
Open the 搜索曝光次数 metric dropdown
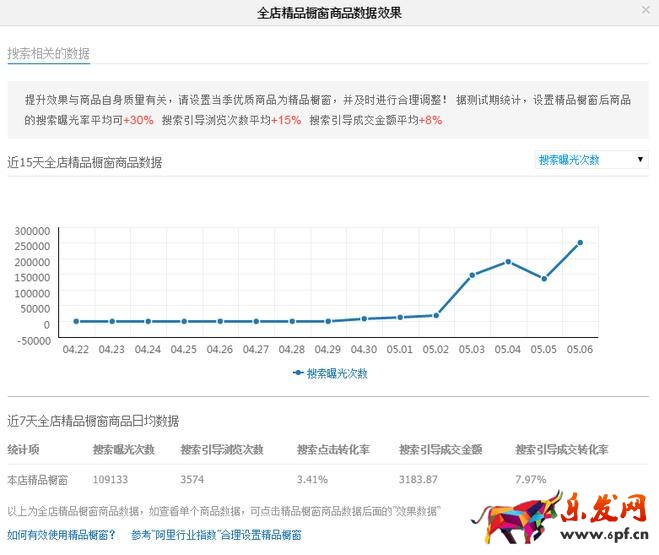tap(592, 160)
